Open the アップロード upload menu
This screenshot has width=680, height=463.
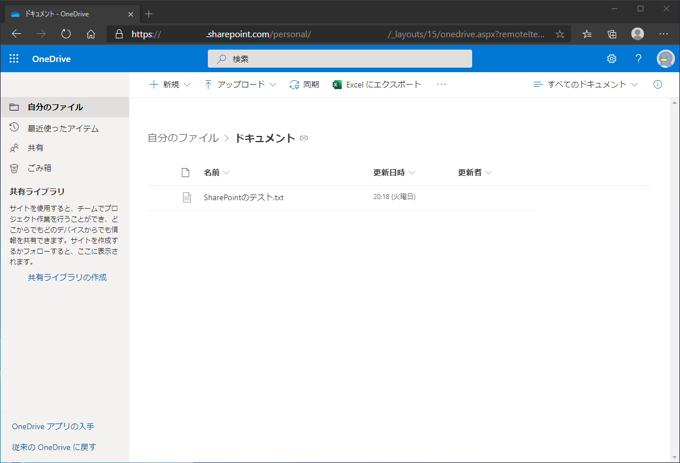pos(240,85)
